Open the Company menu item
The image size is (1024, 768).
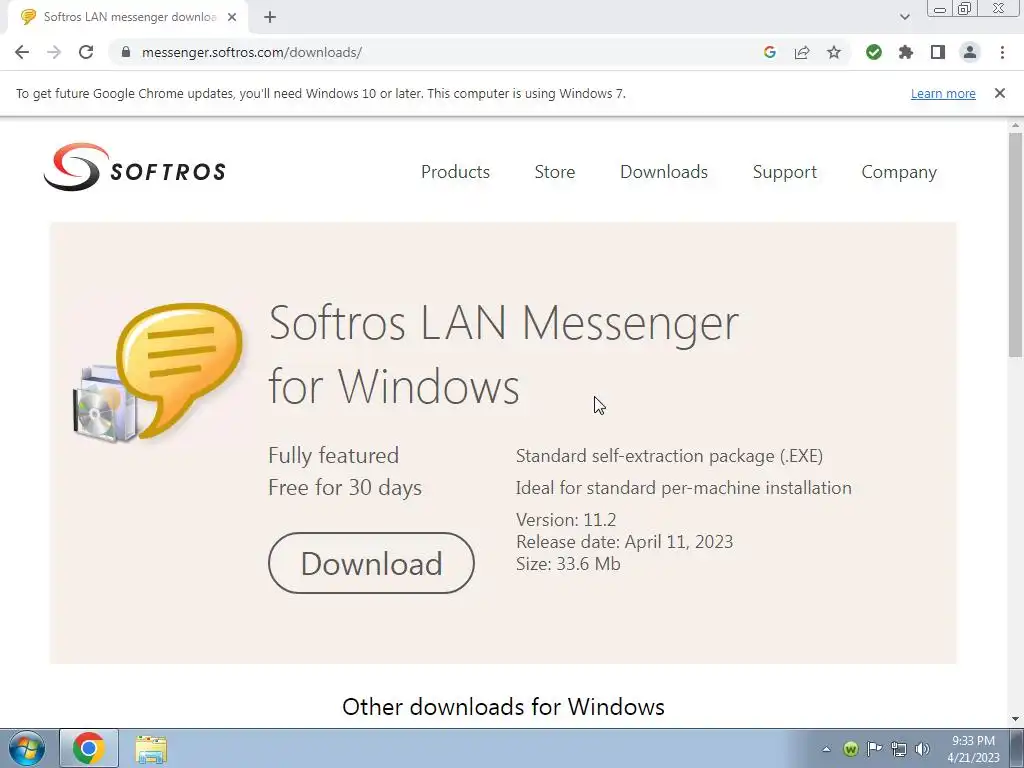[899, 172]
